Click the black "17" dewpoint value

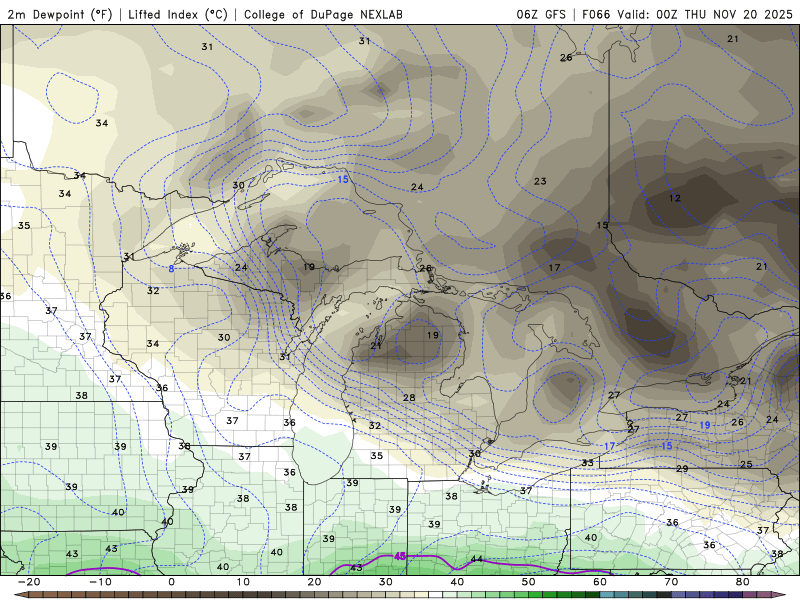(x=555, y=267)
